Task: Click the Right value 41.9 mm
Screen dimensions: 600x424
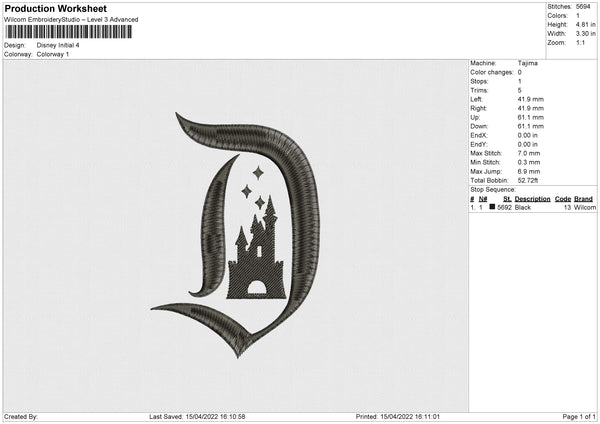Action: (x=531, y=108)
